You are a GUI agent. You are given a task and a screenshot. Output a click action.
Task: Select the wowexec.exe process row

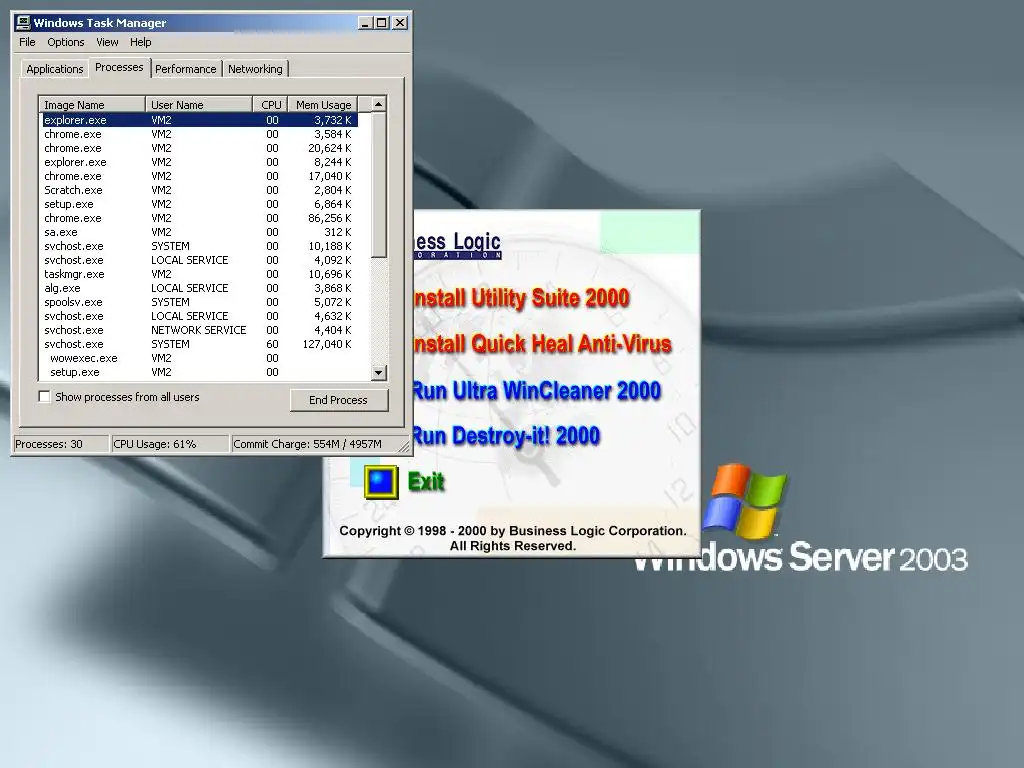[199, 359]
